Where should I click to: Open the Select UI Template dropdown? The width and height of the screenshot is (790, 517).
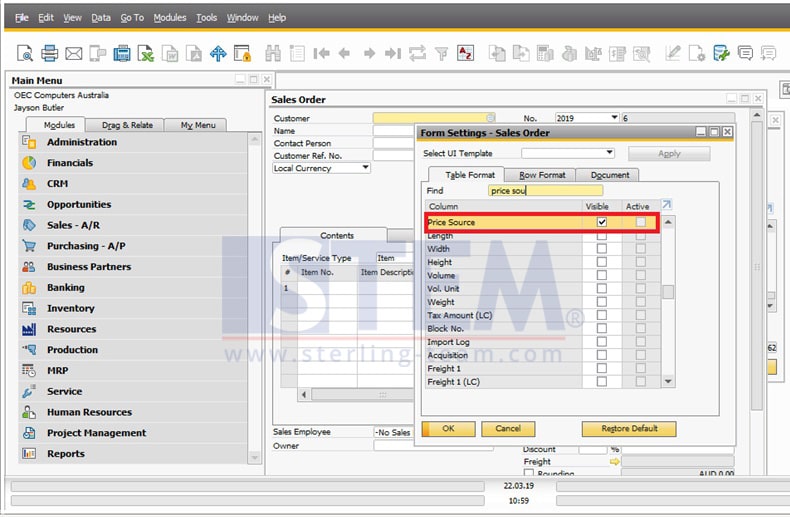point(609,153)
